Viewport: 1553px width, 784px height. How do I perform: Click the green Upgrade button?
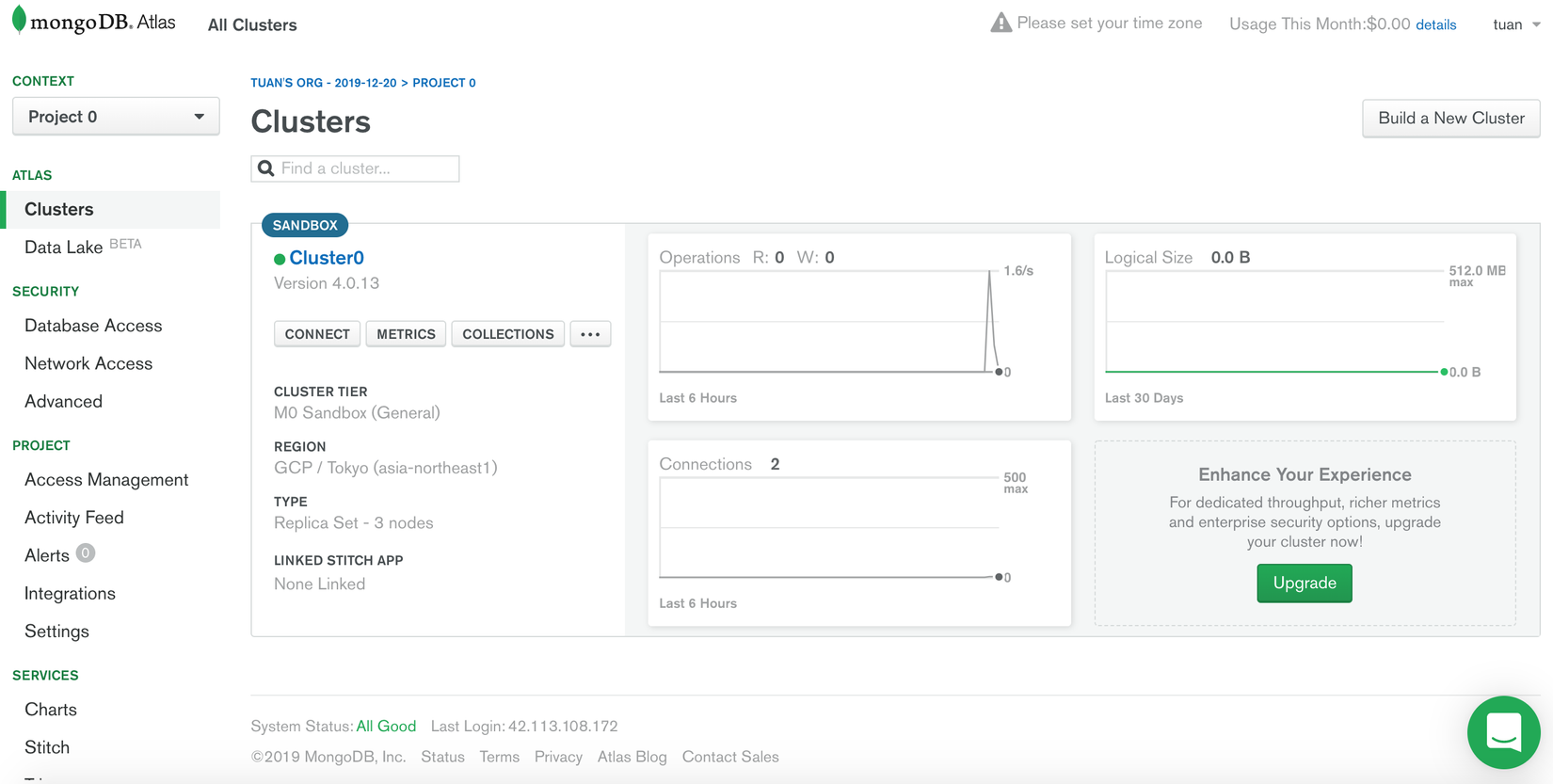(x=1304, y=583)
